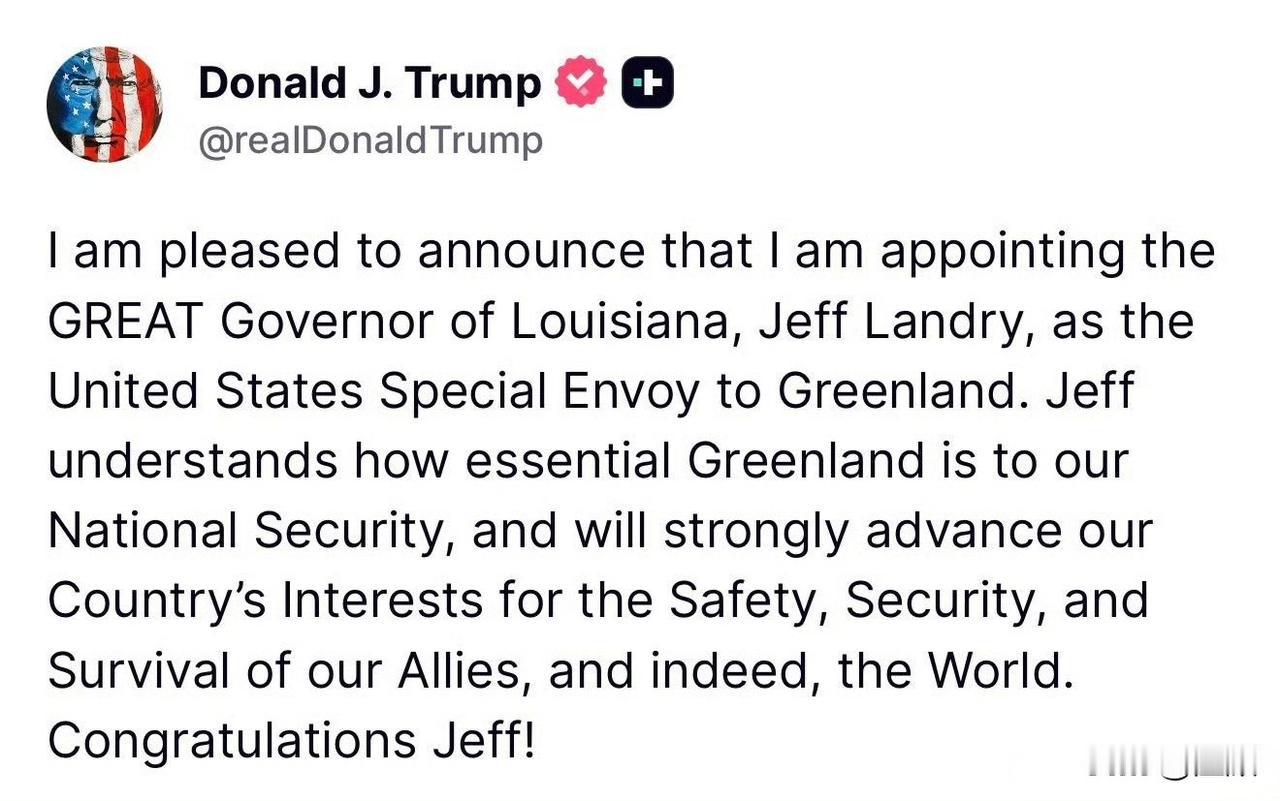Open the Donald J. Trump display name
This screenshot has width=1280, height=801.
(x=369, y=83)
